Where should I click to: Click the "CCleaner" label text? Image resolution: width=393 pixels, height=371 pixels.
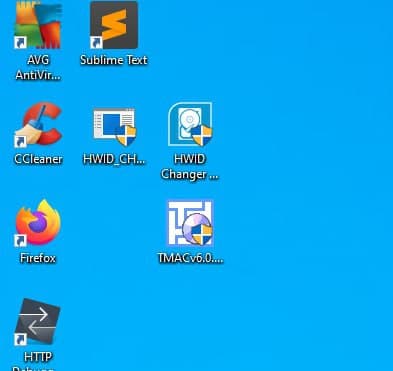pyautogui.click(x=38, y=159)
